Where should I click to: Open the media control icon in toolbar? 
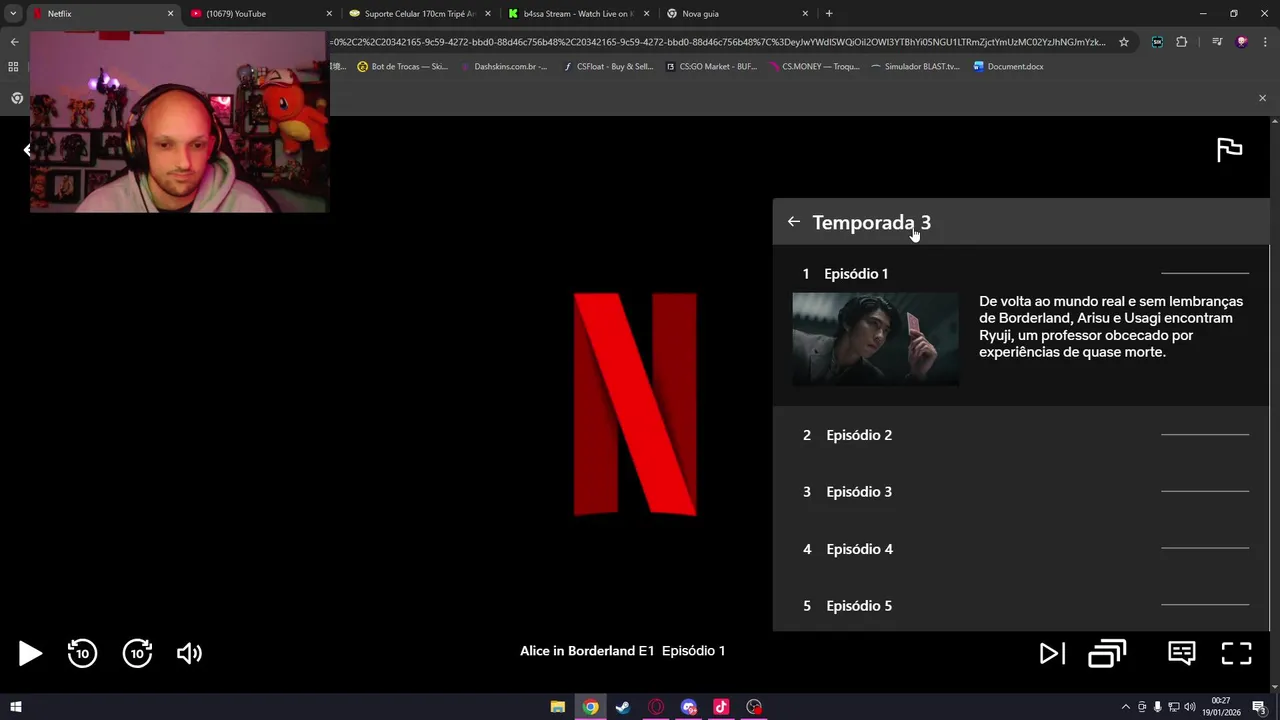pos(1217,42)
